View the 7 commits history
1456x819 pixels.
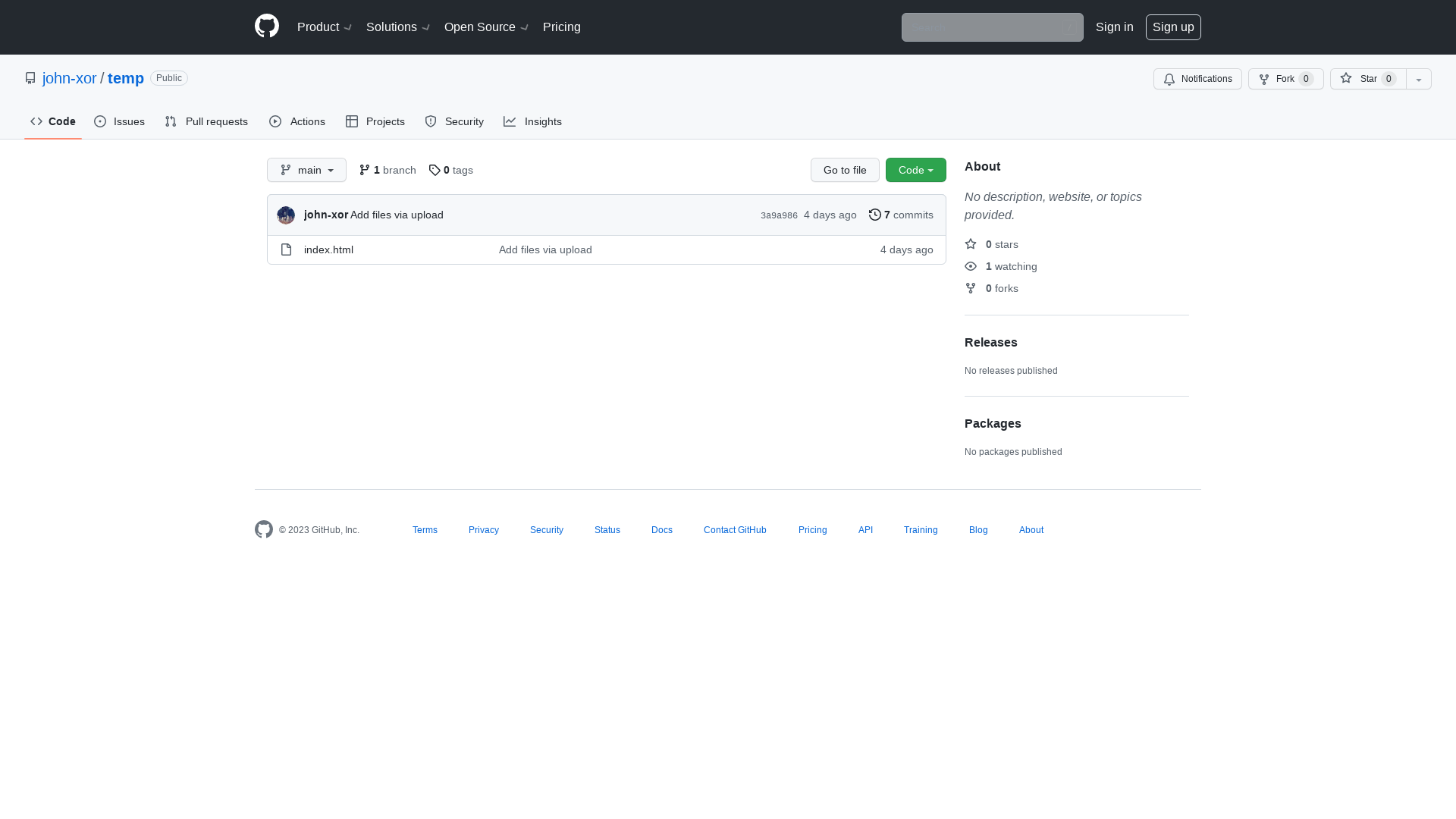point(901,215)
